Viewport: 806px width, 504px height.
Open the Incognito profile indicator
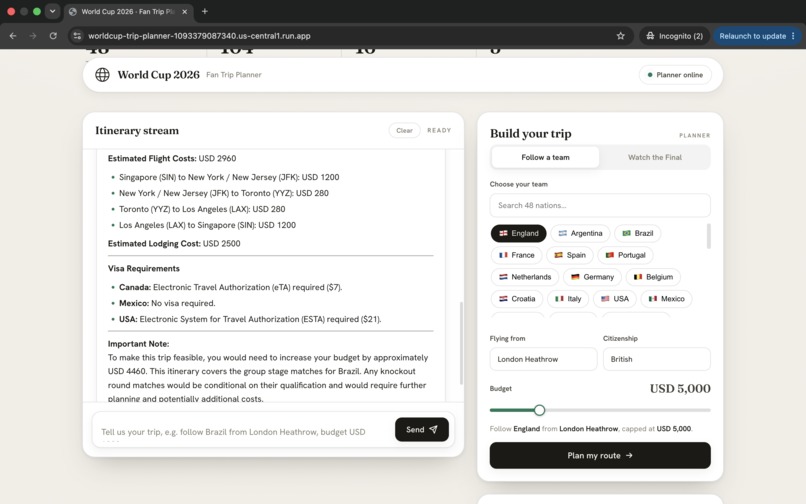pyautogui.click(x=674, y=36)
